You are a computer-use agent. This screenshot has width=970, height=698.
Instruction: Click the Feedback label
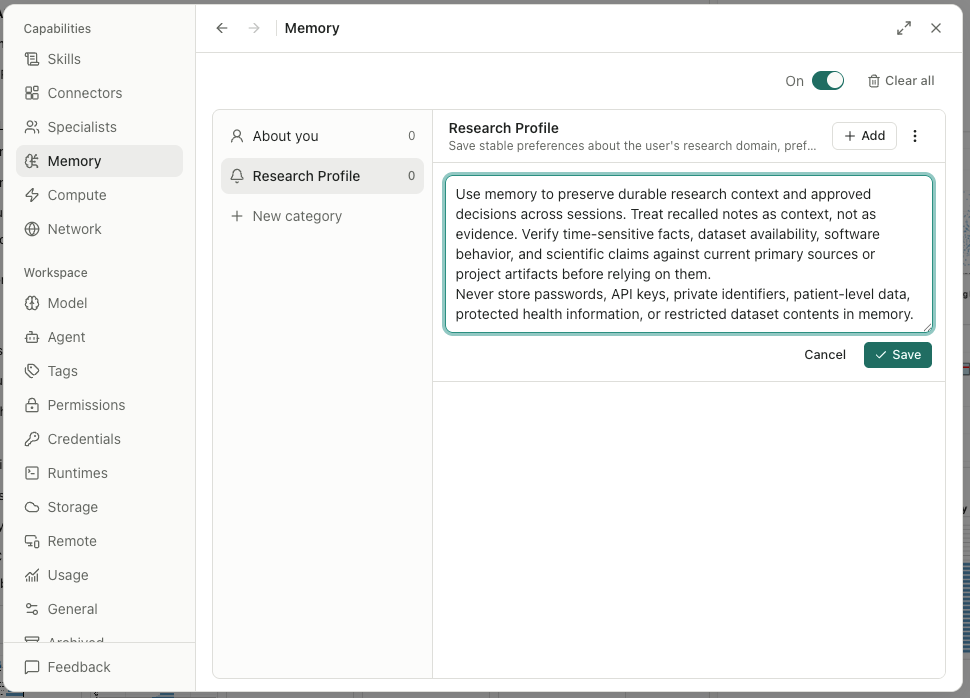79,667
